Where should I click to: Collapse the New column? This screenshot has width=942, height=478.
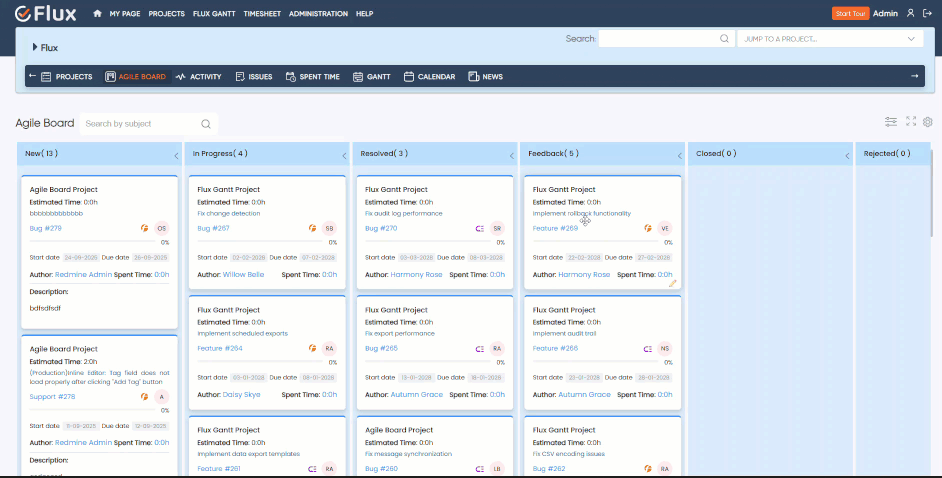(176, 156)
